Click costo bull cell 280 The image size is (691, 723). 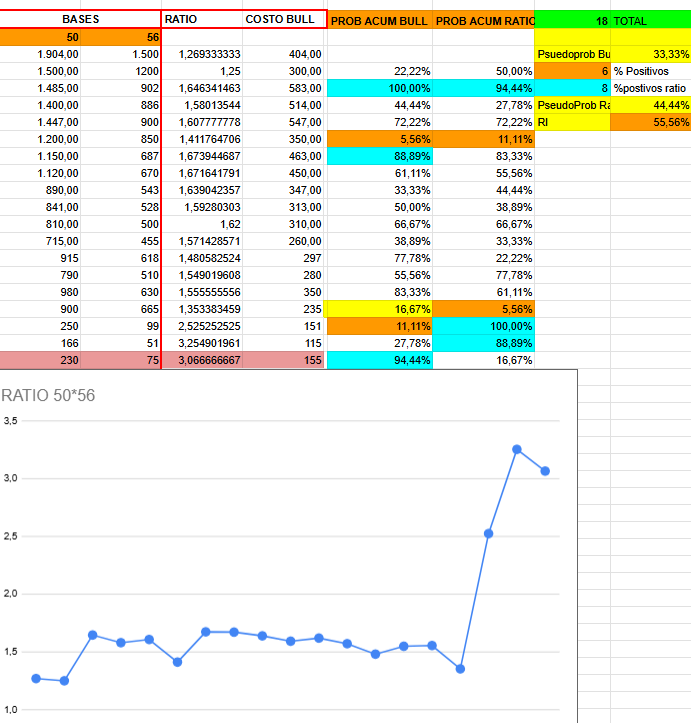tap(283, 275)
